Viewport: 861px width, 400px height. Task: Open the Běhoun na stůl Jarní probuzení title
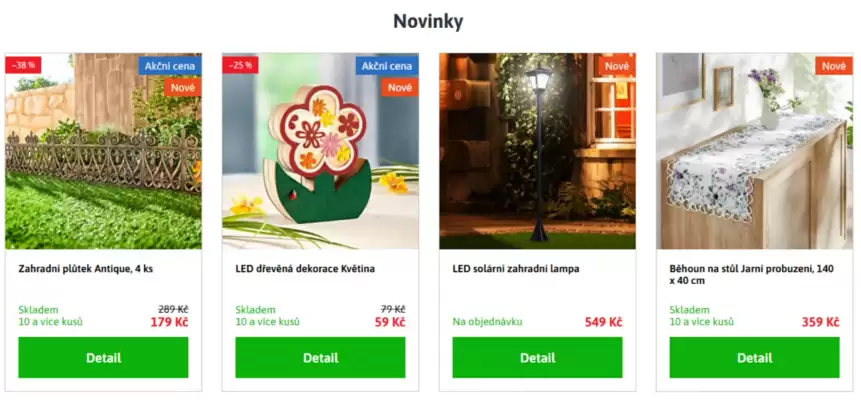(x=752, y=275)
